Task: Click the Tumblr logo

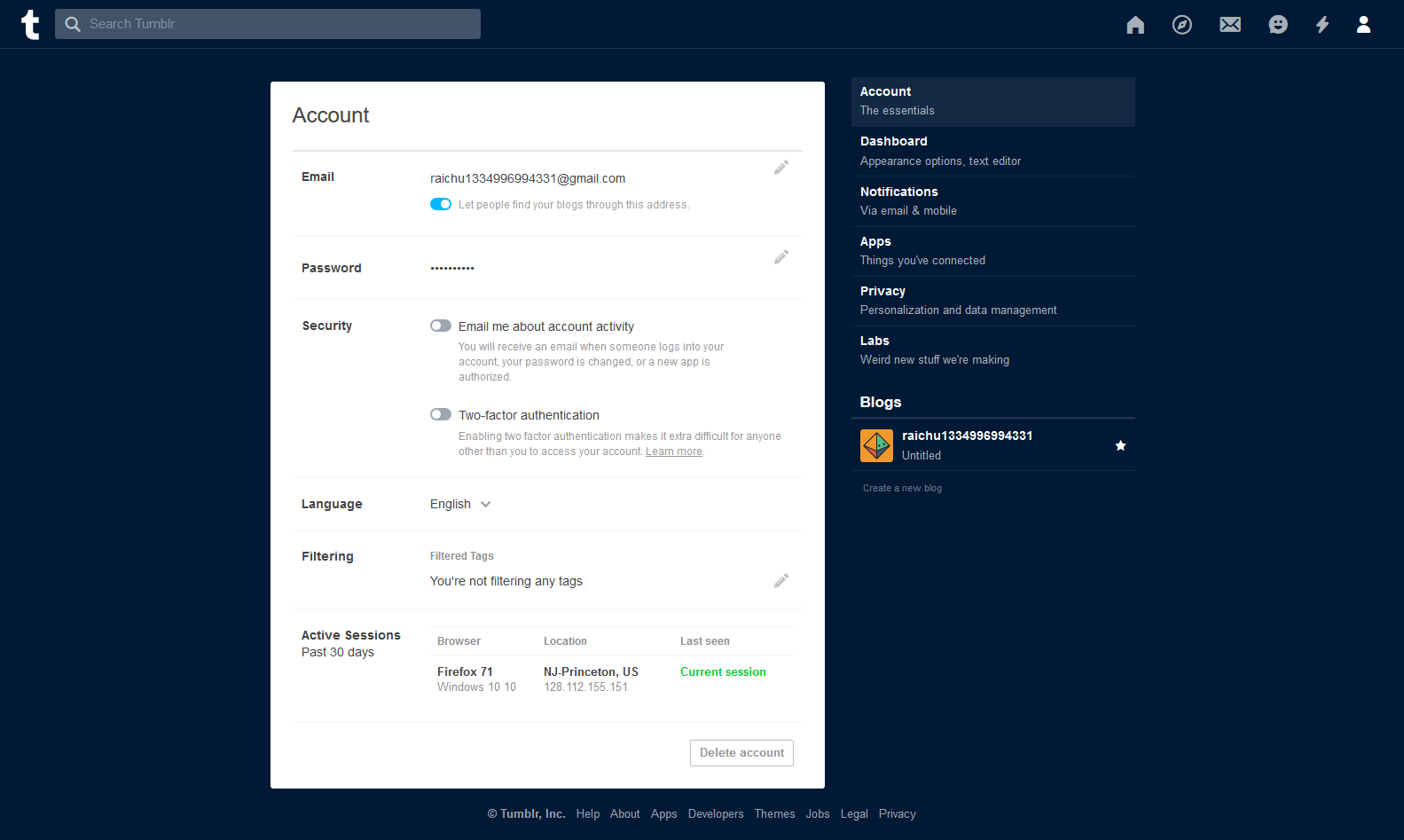Action: pyautogui.click(x=30, y=24)
